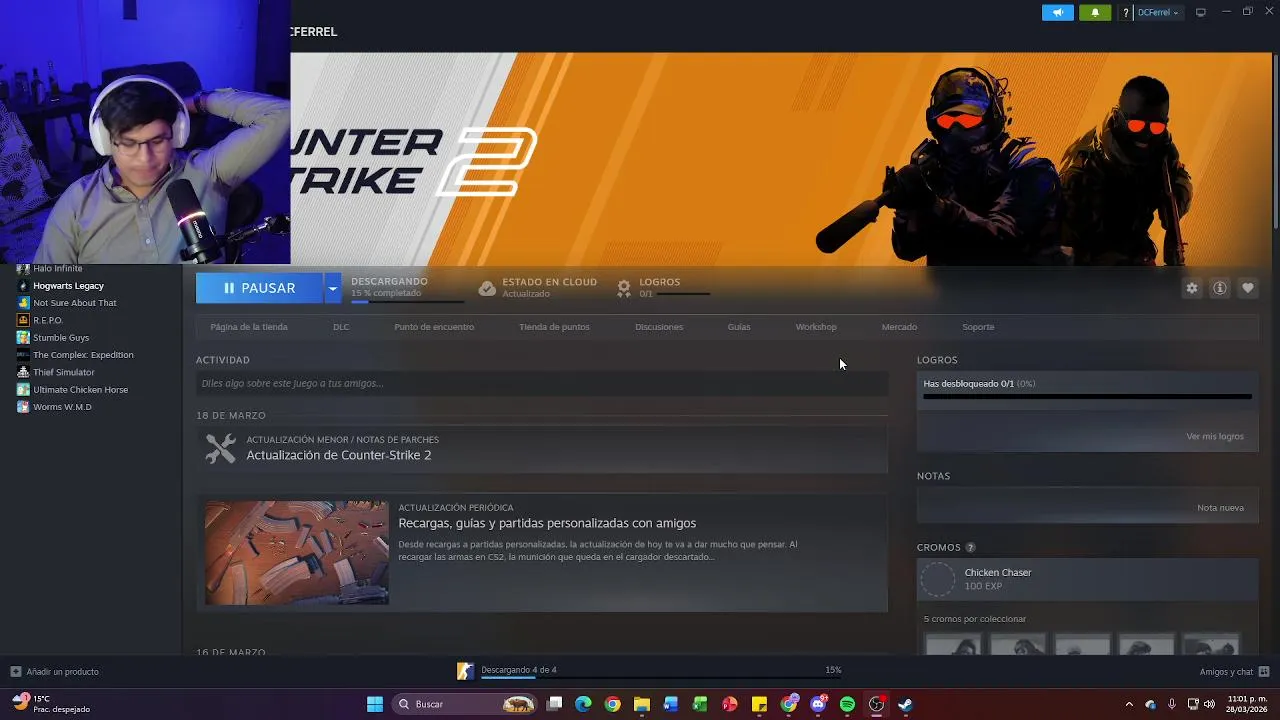Open Microsoft Edge from taskbar

[x=583, y=704]
